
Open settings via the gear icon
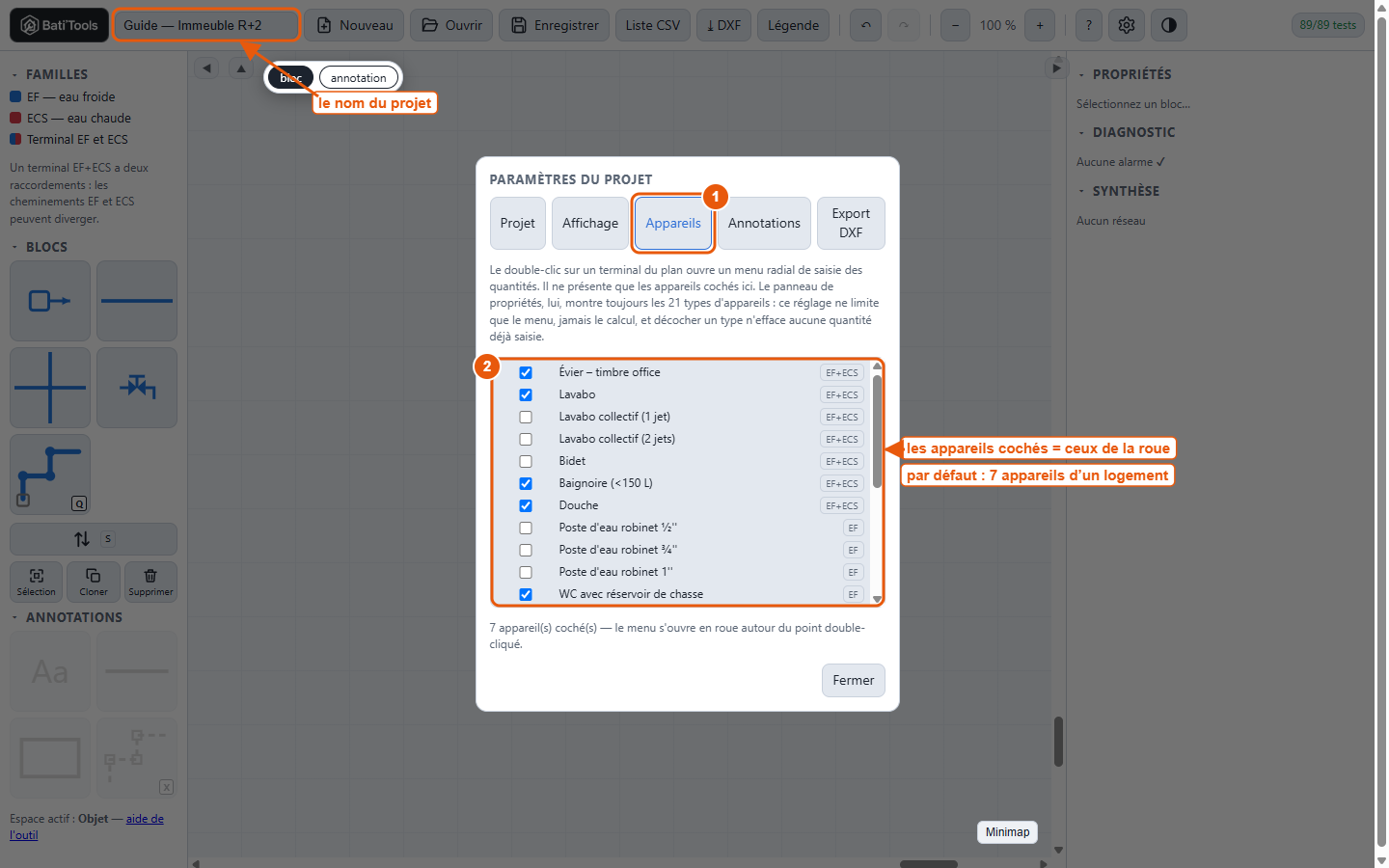point(1127,25)
